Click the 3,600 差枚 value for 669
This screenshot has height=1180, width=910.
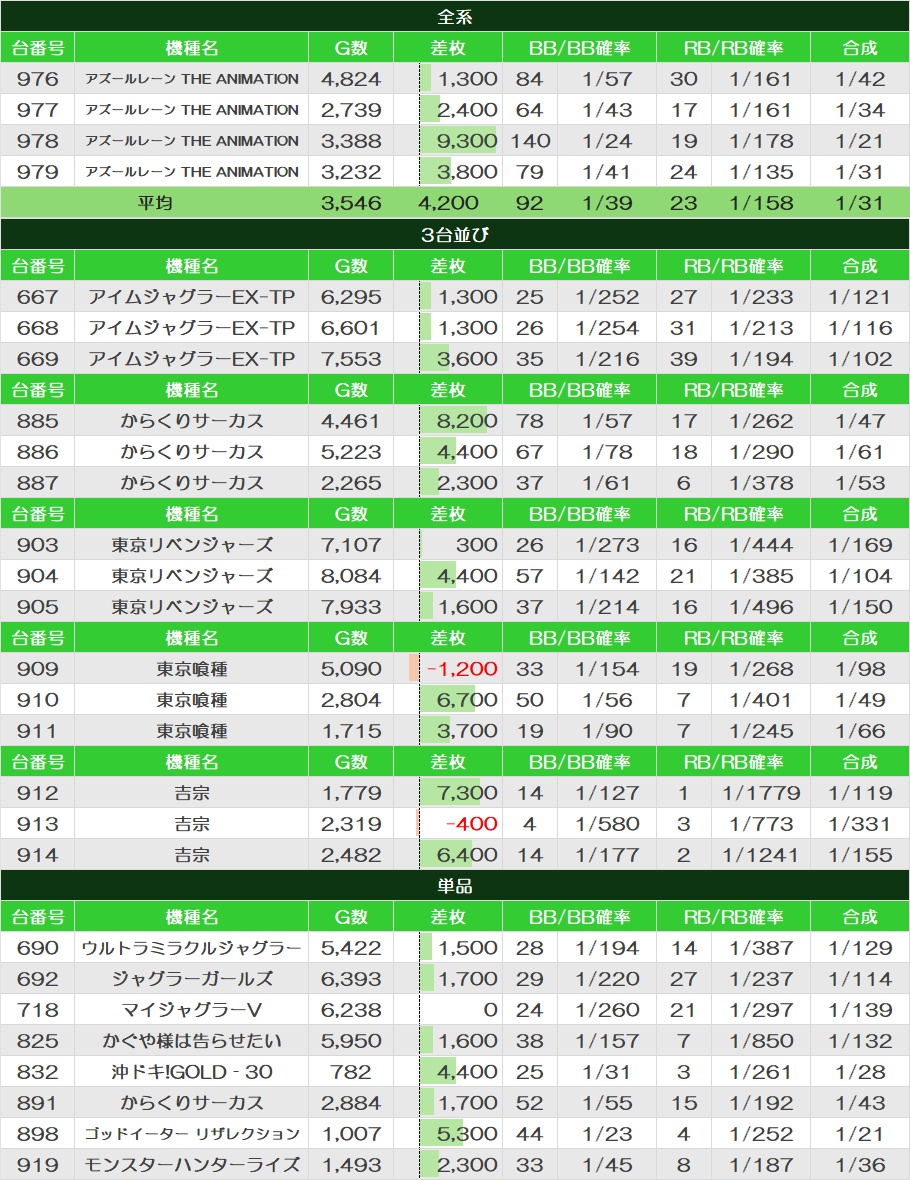466,359
